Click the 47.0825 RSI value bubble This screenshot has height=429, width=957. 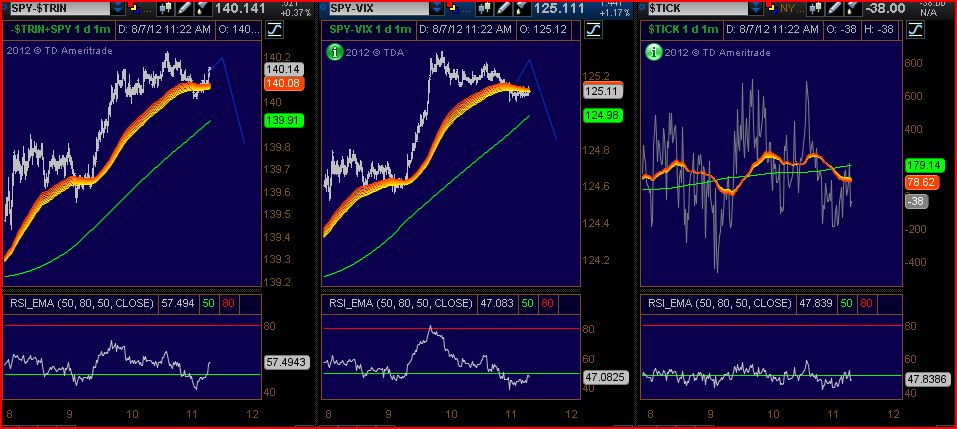pyautogui.click(x=605, y=377)
